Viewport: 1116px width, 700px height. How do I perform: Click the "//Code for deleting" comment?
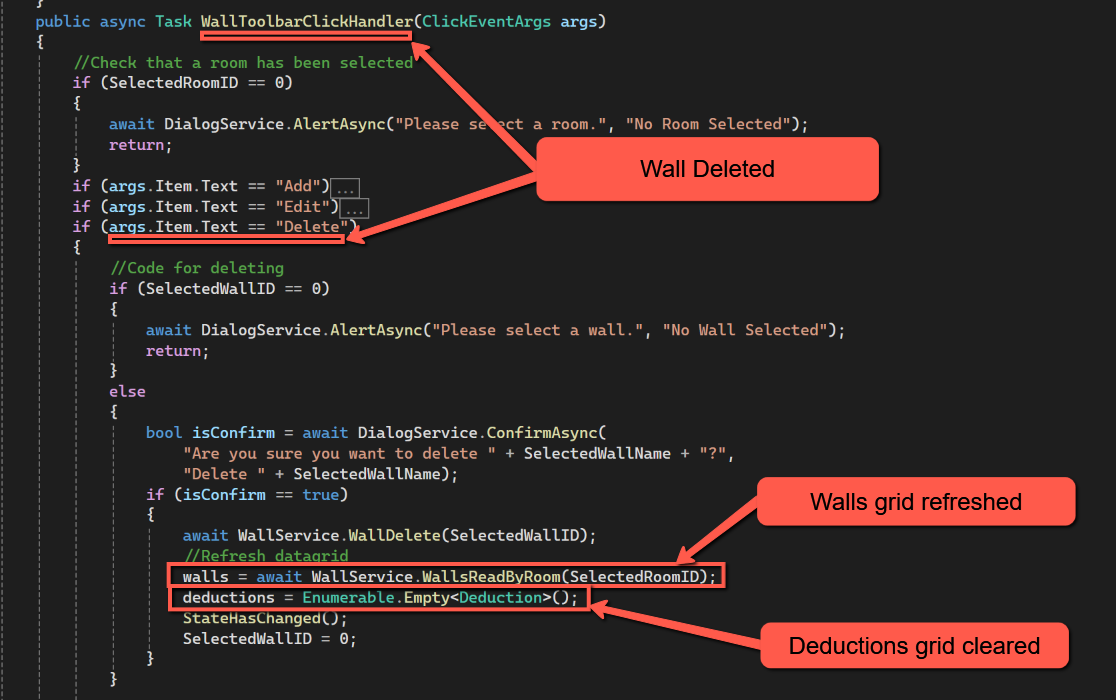[197, 268]
